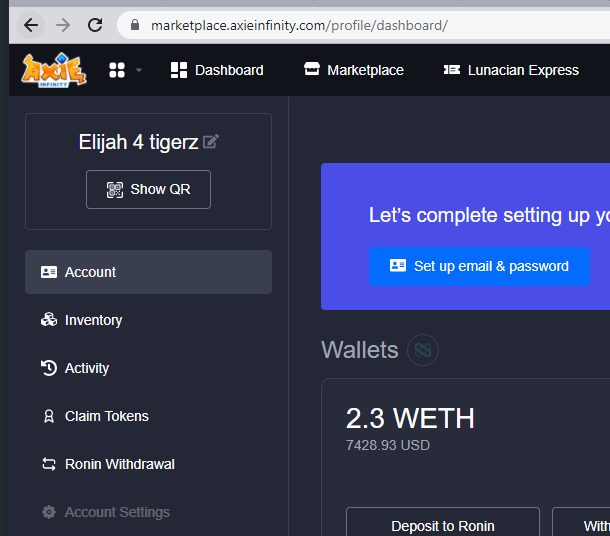Click the browser back arrow
The width and height of the screenshot is (610, 536).
31,26
